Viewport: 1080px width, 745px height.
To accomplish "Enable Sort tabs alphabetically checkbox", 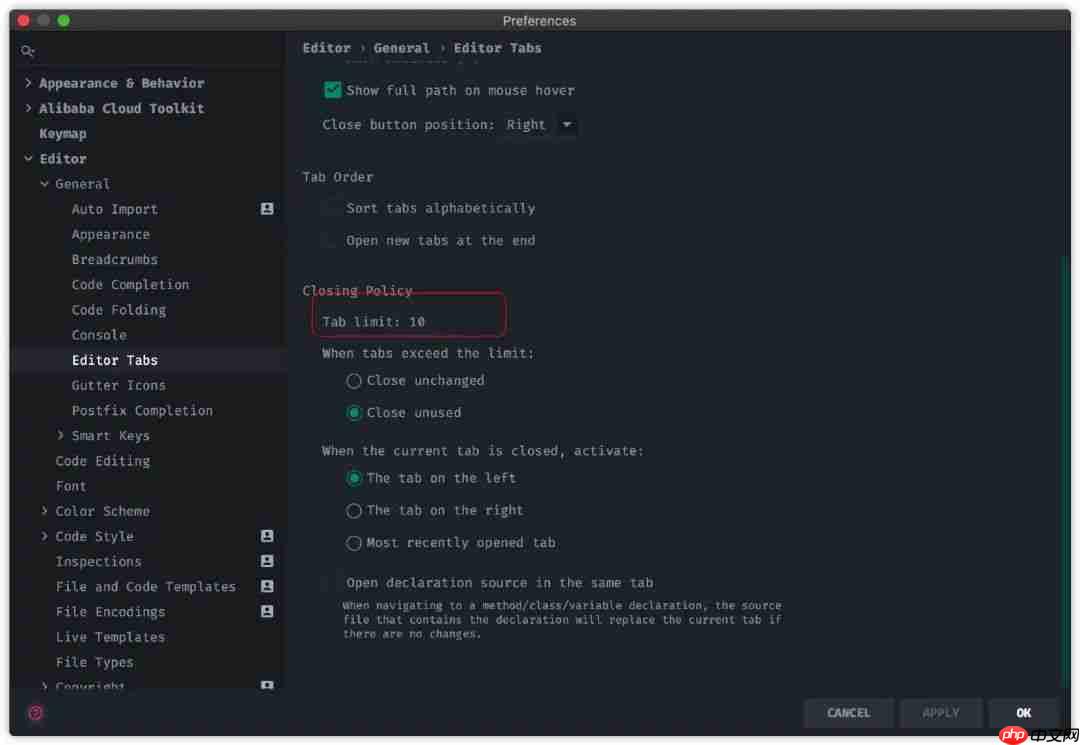I will 331,208.
